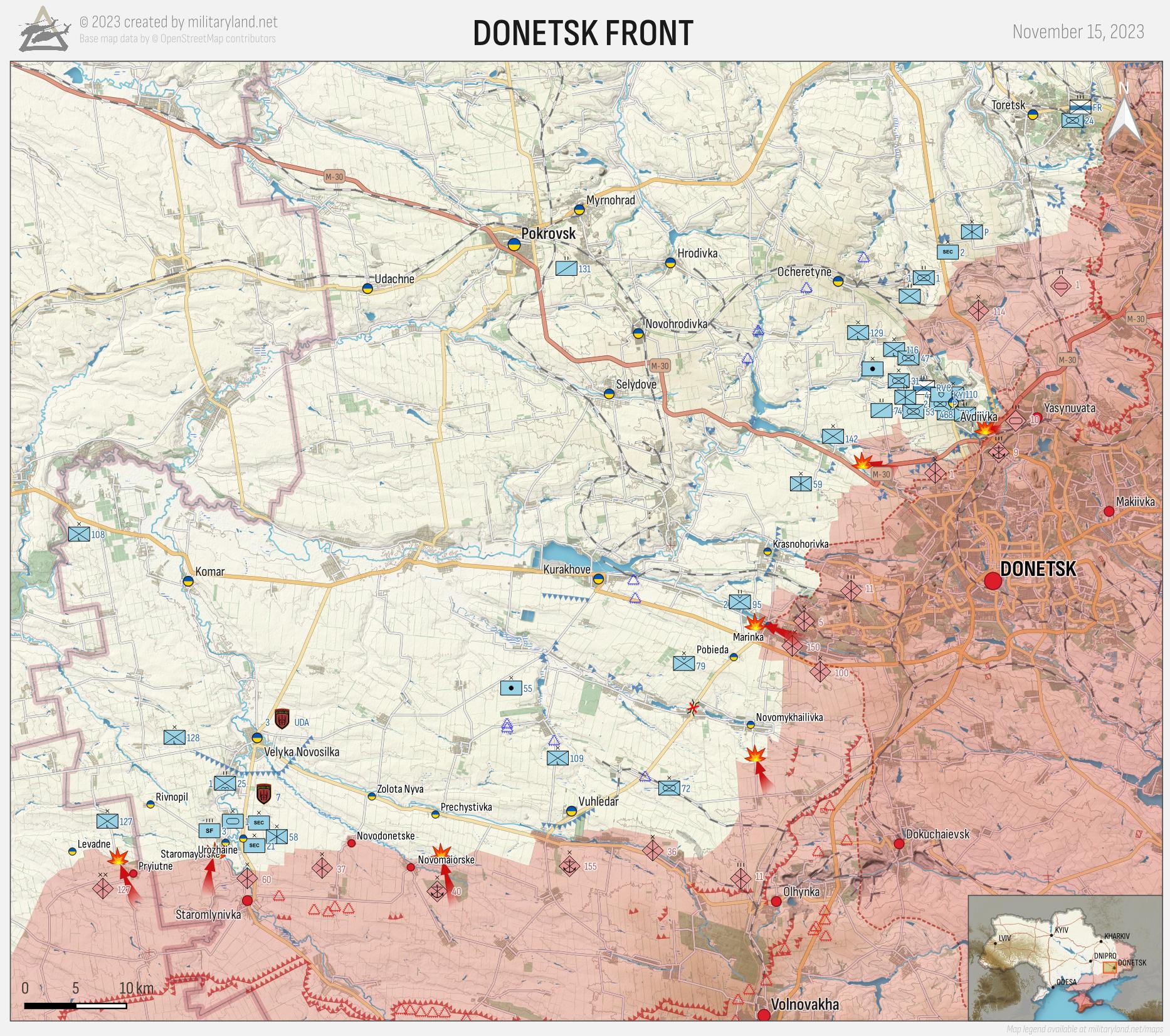Screen dimensions: 1170x1036
Task: Select the 55 artillery unit icon
Action: [x=510, y=688]
